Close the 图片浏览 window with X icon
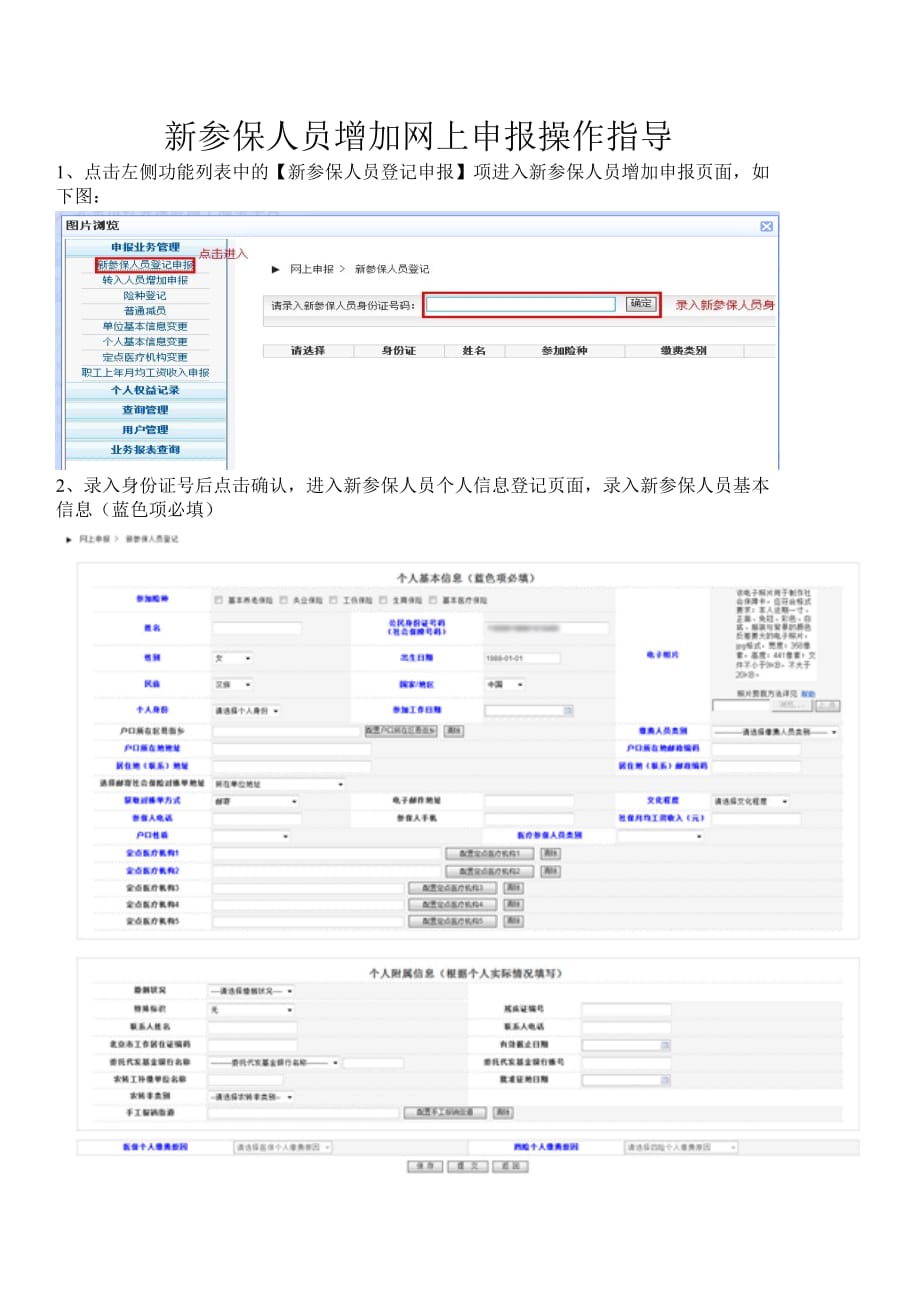Screen dimensions: 920x1302 (x=766, y=226)
